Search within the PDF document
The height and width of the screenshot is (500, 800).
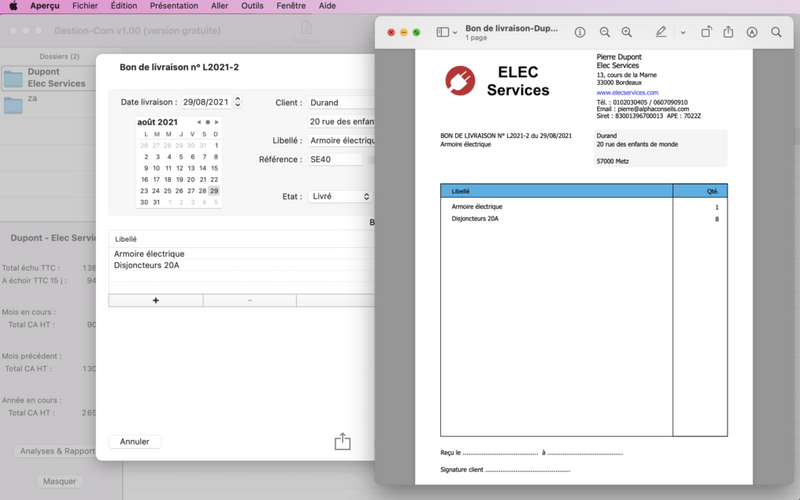click(x=776, y=32)
